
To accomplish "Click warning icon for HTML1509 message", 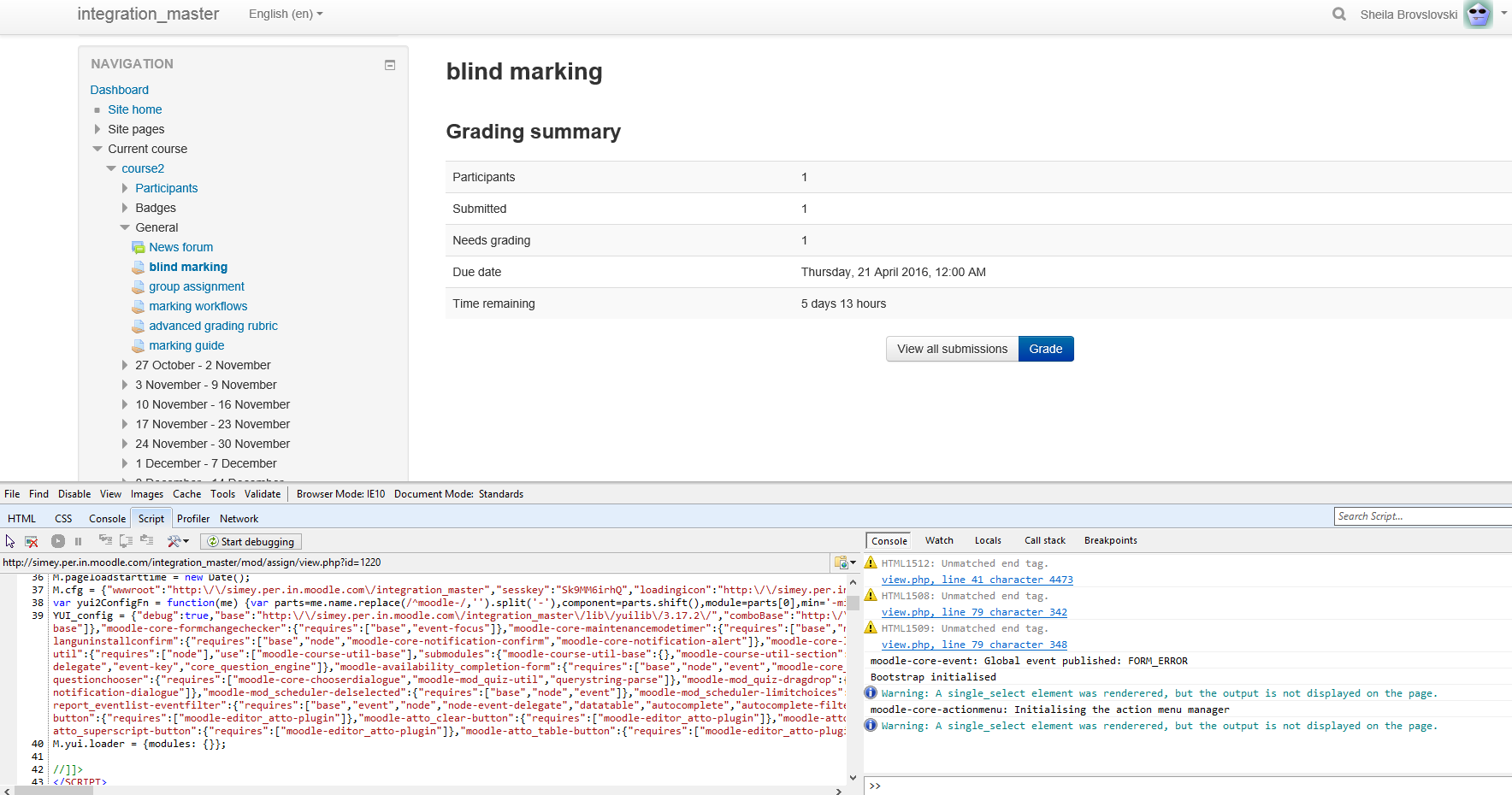I will pyautogui.click(x=871, y=627).
